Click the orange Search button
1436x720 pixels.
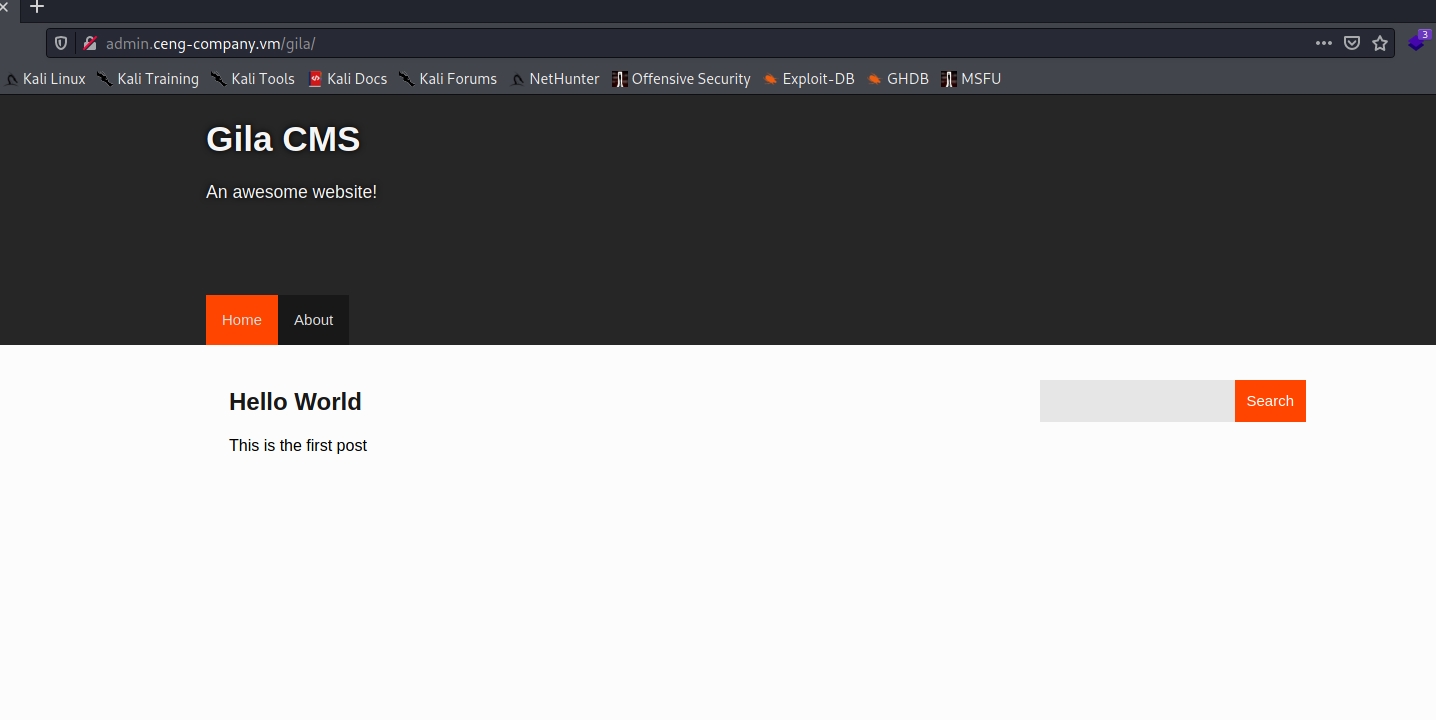click(1270, 401)
